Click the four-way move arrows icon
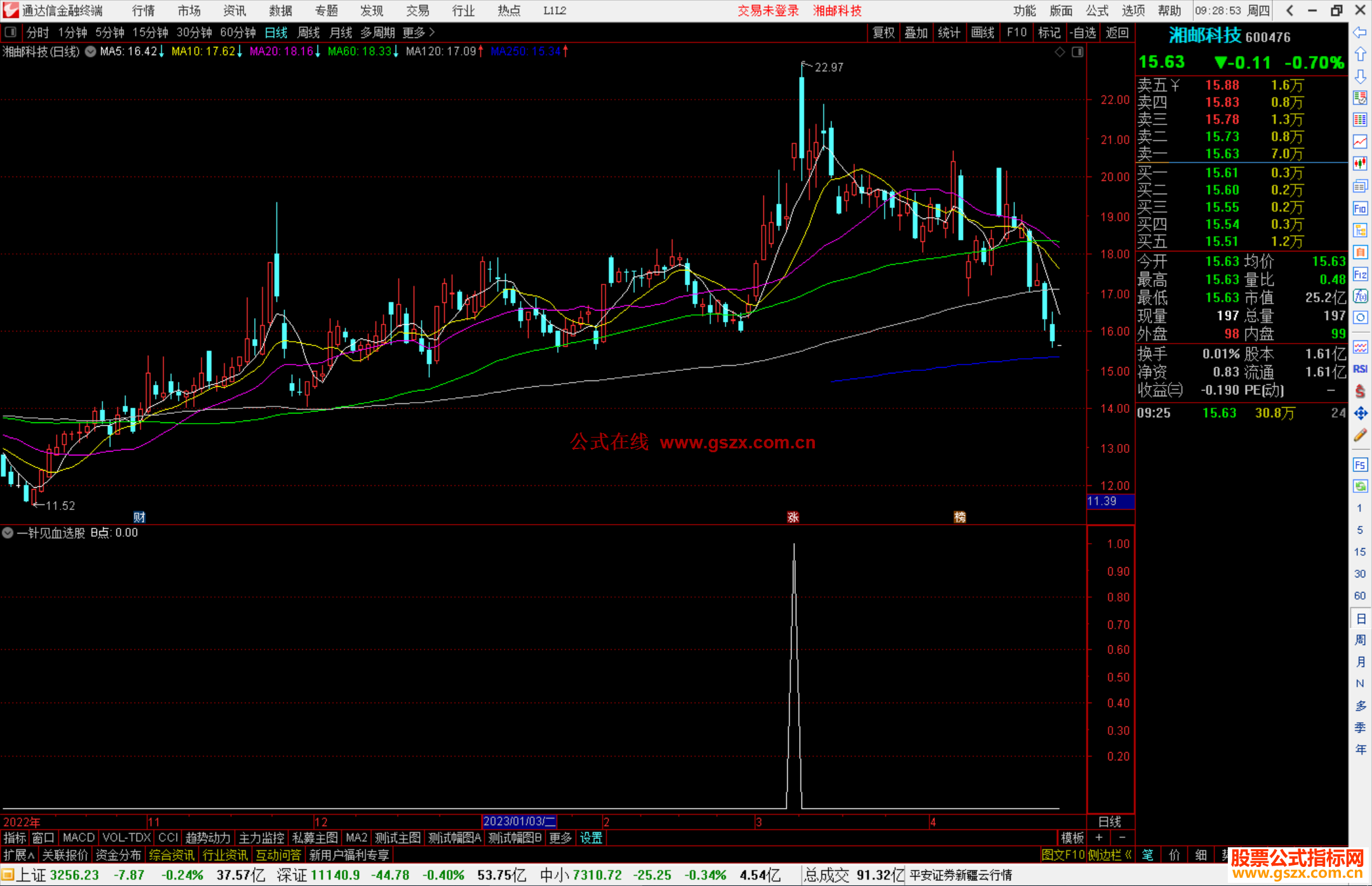 coord(1360,413)
